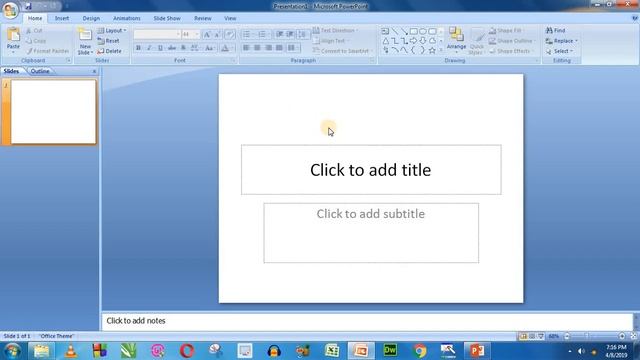The height and width of the screenshot is (360, 640).
Task: Select the 5-Point Star shape
Action: [432, 50]
